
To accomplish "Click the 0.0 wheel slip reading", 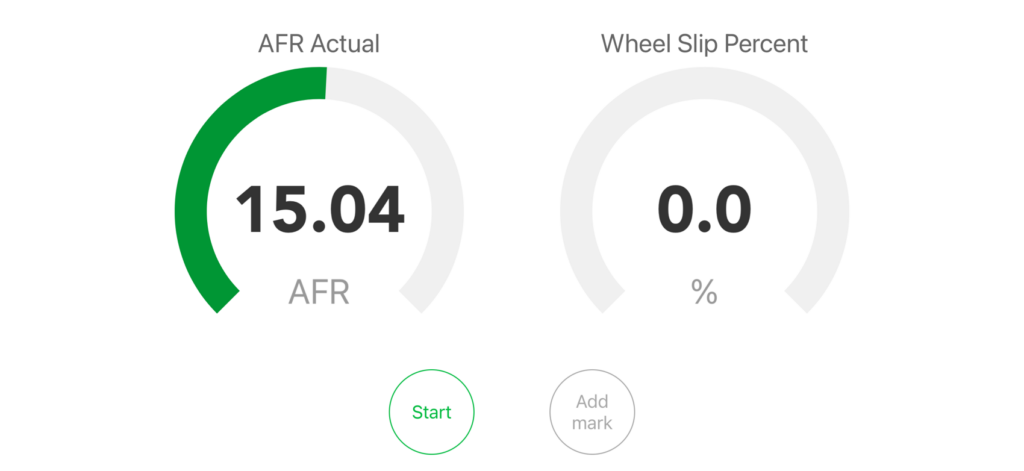I will click(x=704, y=210).
